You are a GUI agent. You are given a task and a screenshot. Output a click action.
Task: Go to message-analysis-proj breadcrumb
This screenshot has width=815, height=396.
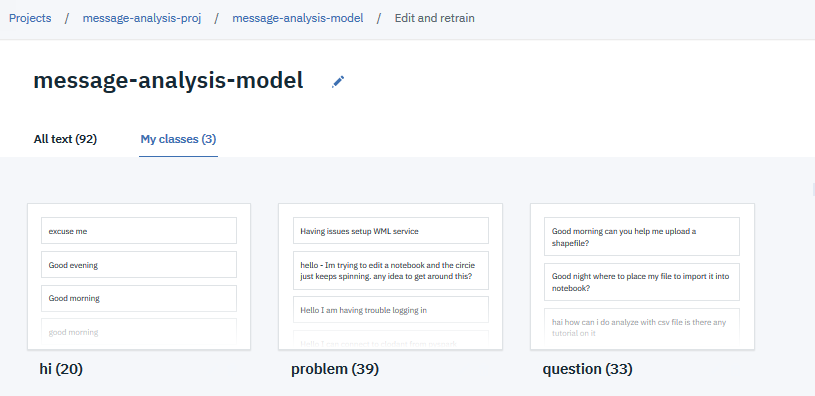pyautogui.click(x=142, y=18)
